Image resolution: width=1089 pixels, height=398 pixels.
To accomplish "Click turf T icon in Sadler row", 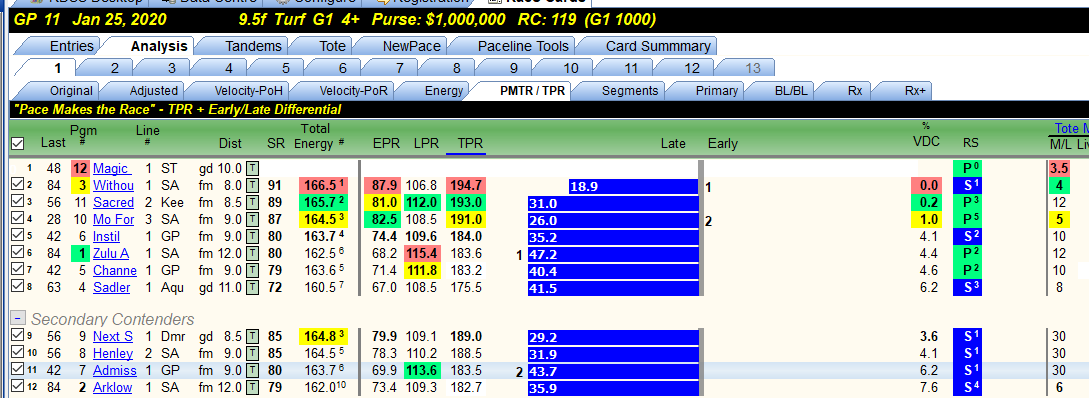I will tap(253, 288).
